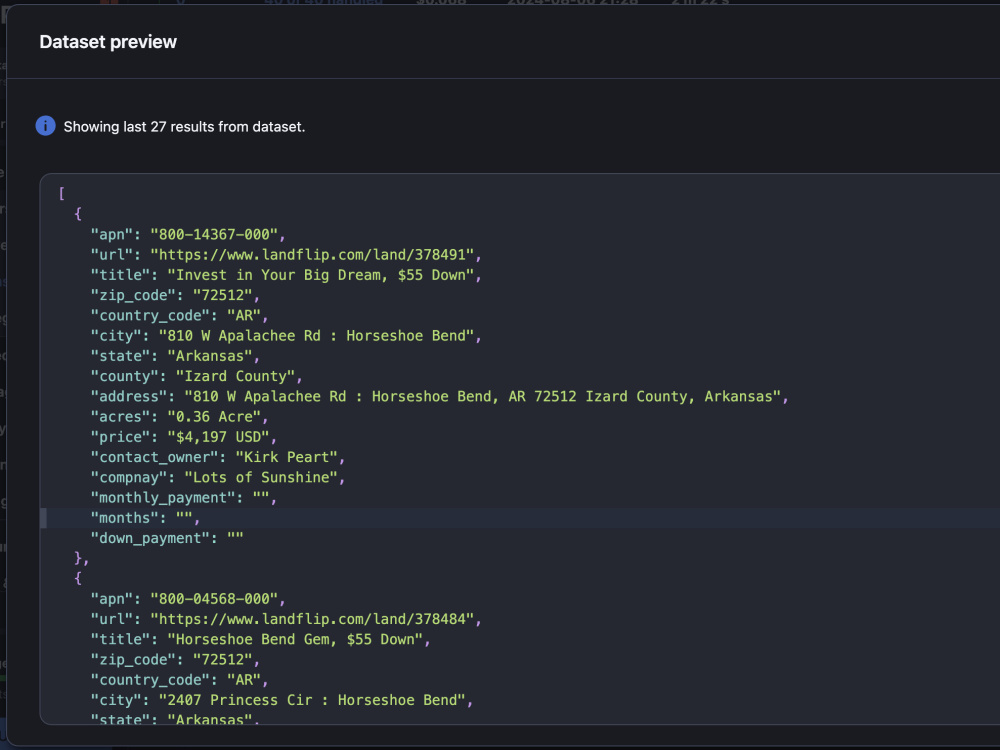The image size is (1000, 750).
Task: Click the title "Invest in Your Big Dream, $55 Down"
Action: click(321, 275)
